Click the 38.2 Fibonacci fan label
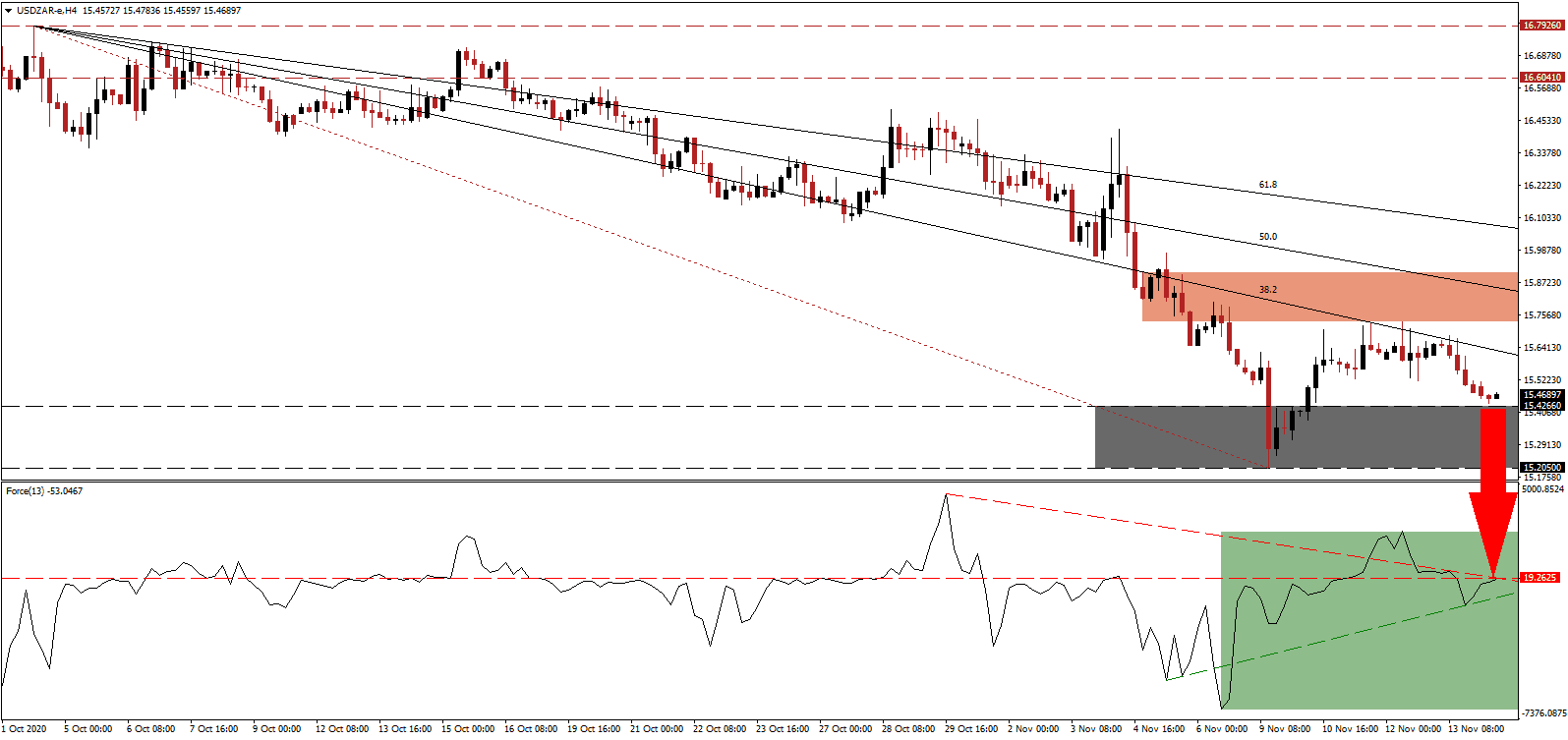Viewport: 1568px width, 740px height. 1268,290
